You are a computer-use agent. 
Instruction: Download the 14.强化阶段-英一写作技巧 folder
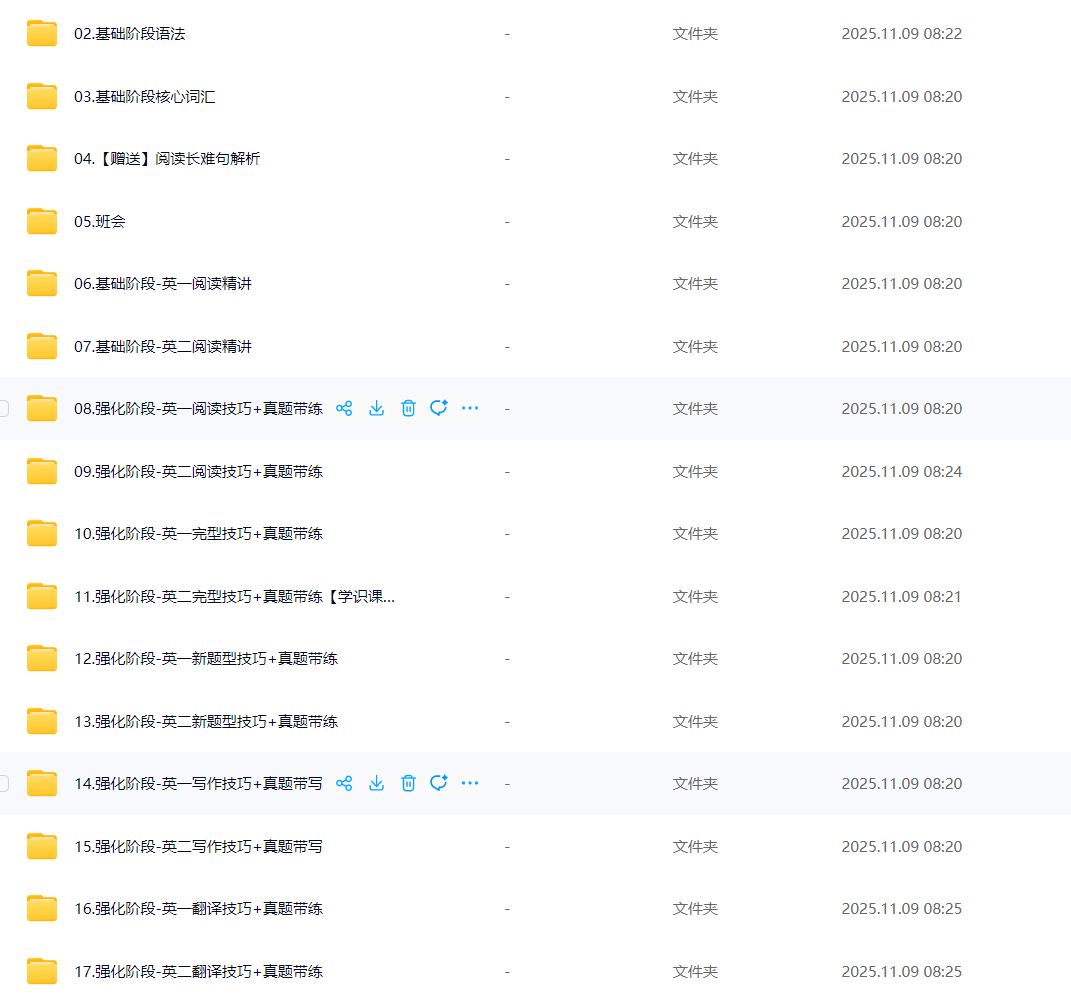click(376, 783)
